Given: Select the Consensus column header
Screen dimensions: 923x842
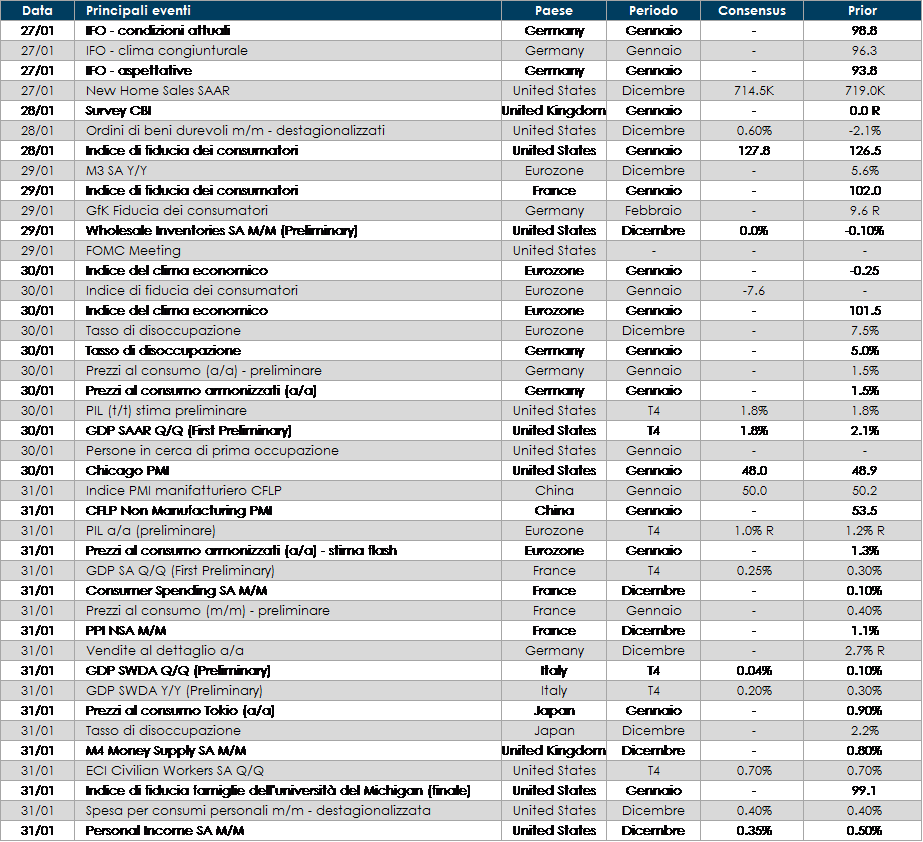Looking at the screenshot, I should click(752, 11).
